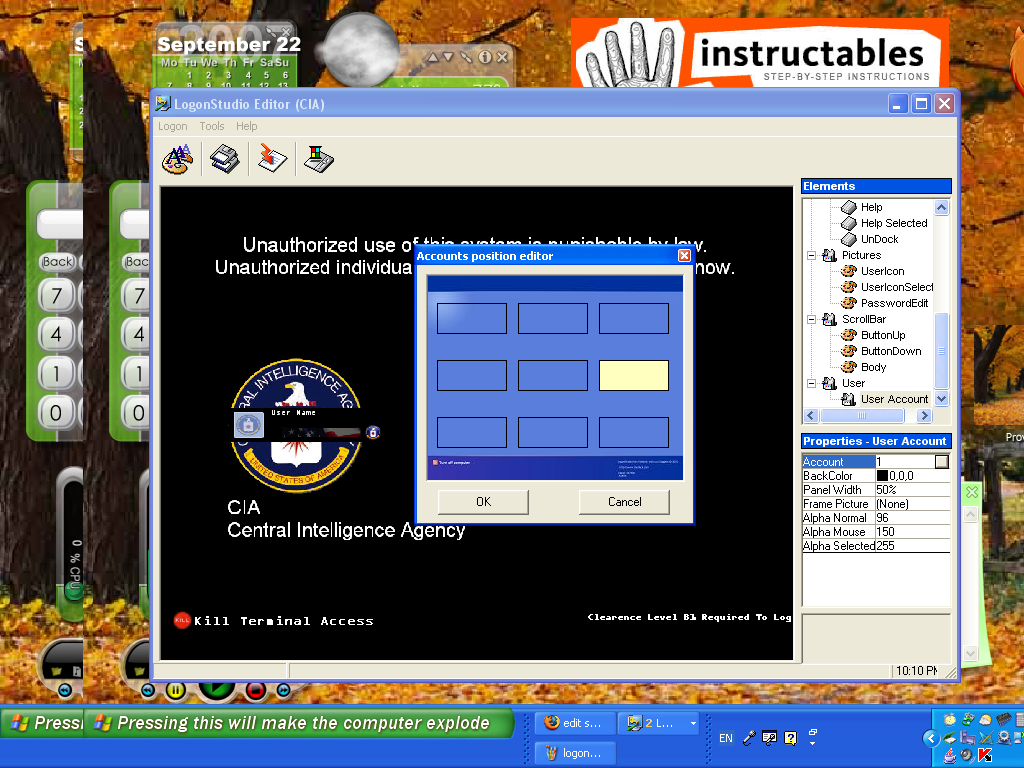Click the paint palette toolbar icon in LogonStudio
Viewport: 1024px width, 768px height.
[177, 159]
